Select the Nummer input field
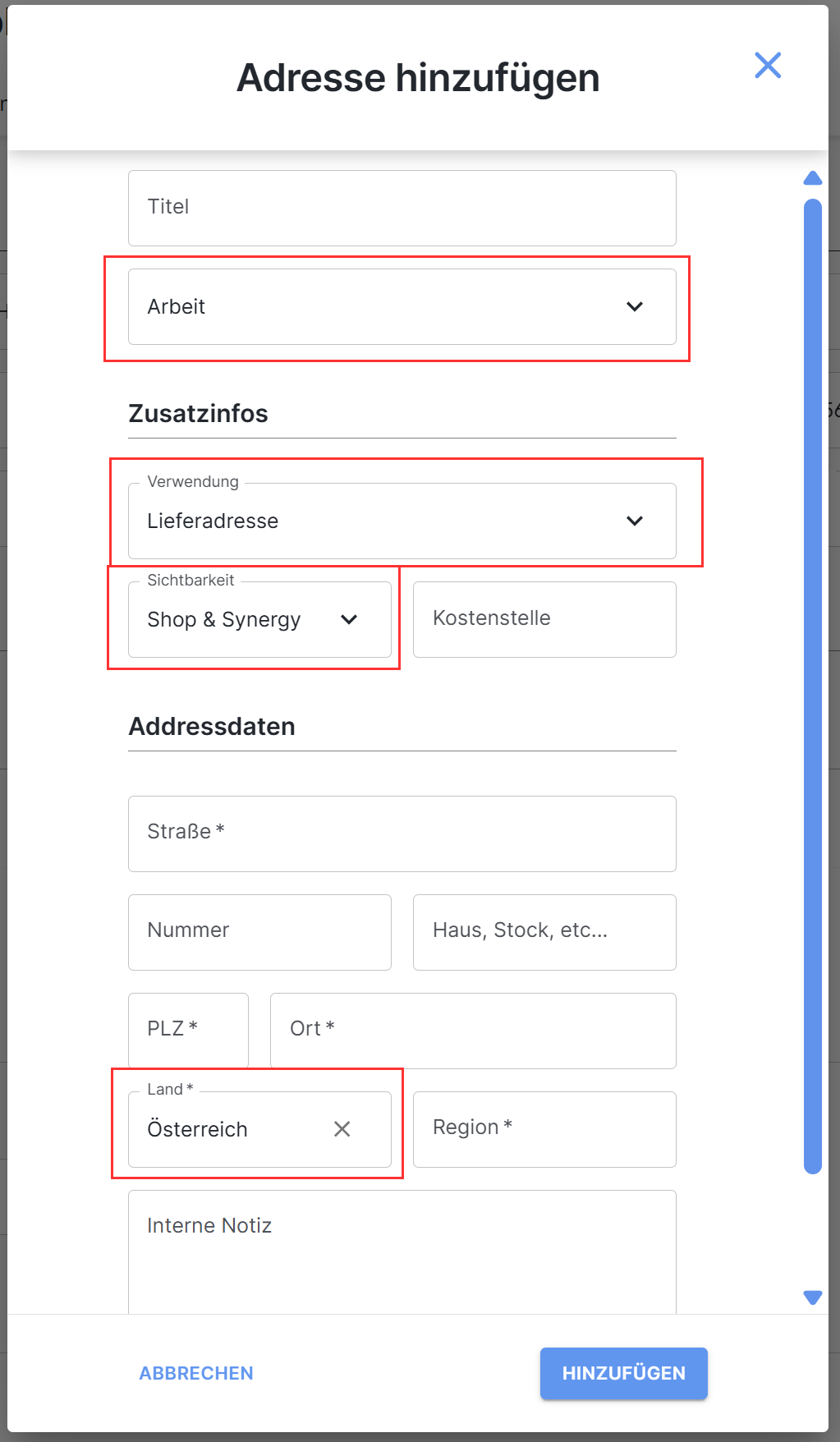 [x=259, y=932]
